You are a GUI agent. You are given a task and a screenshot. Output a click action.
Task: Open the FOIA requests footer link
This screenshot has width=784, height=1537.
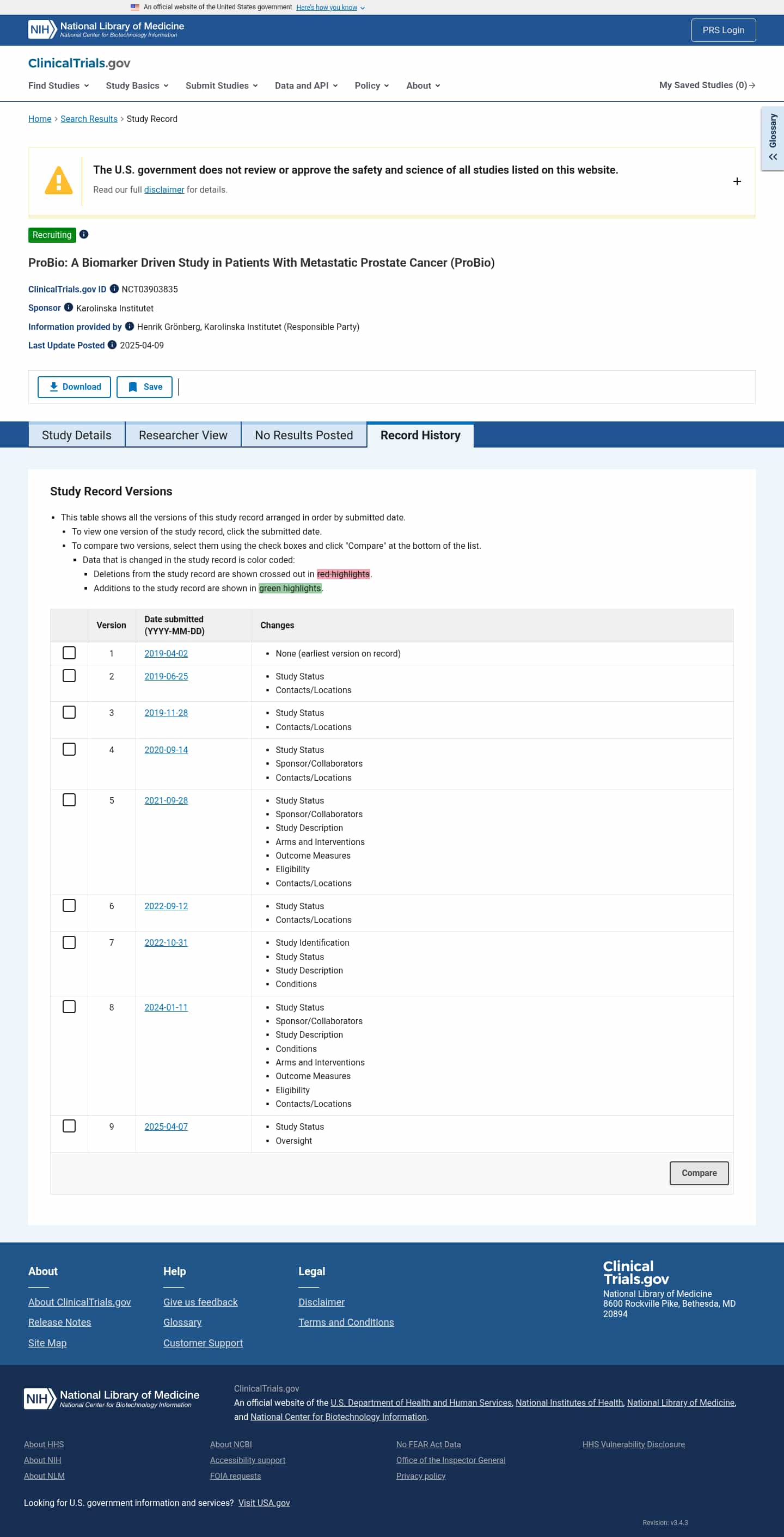tap(235, 1476)
